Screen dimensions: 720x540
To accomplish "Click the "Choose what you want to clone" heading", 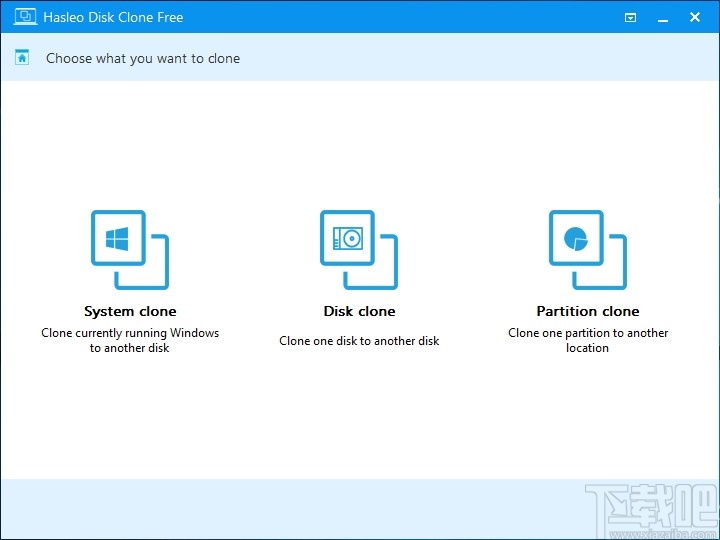I will (143, 59).
